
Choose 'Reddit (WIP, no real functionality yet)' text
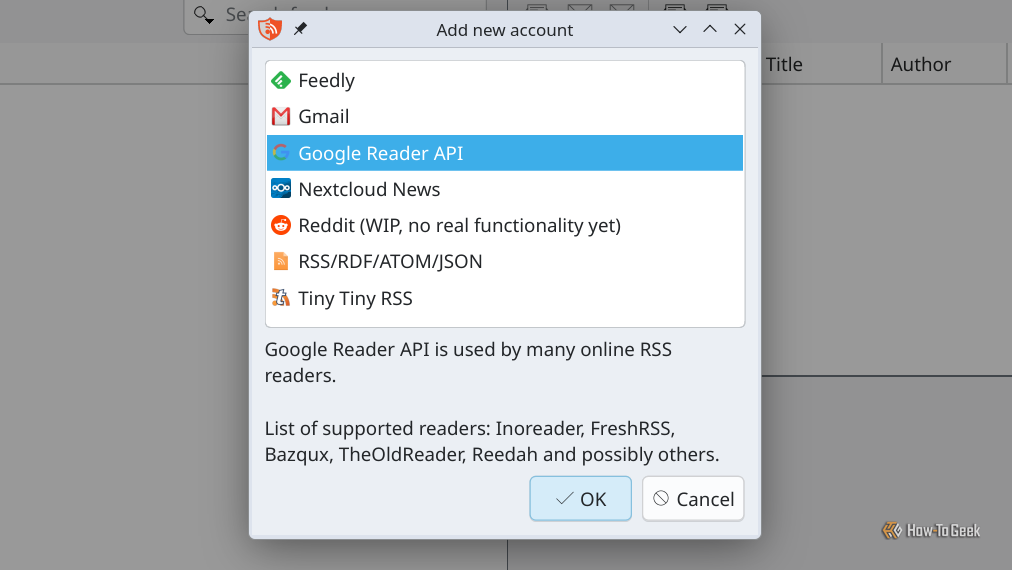[x=459, y=226]
